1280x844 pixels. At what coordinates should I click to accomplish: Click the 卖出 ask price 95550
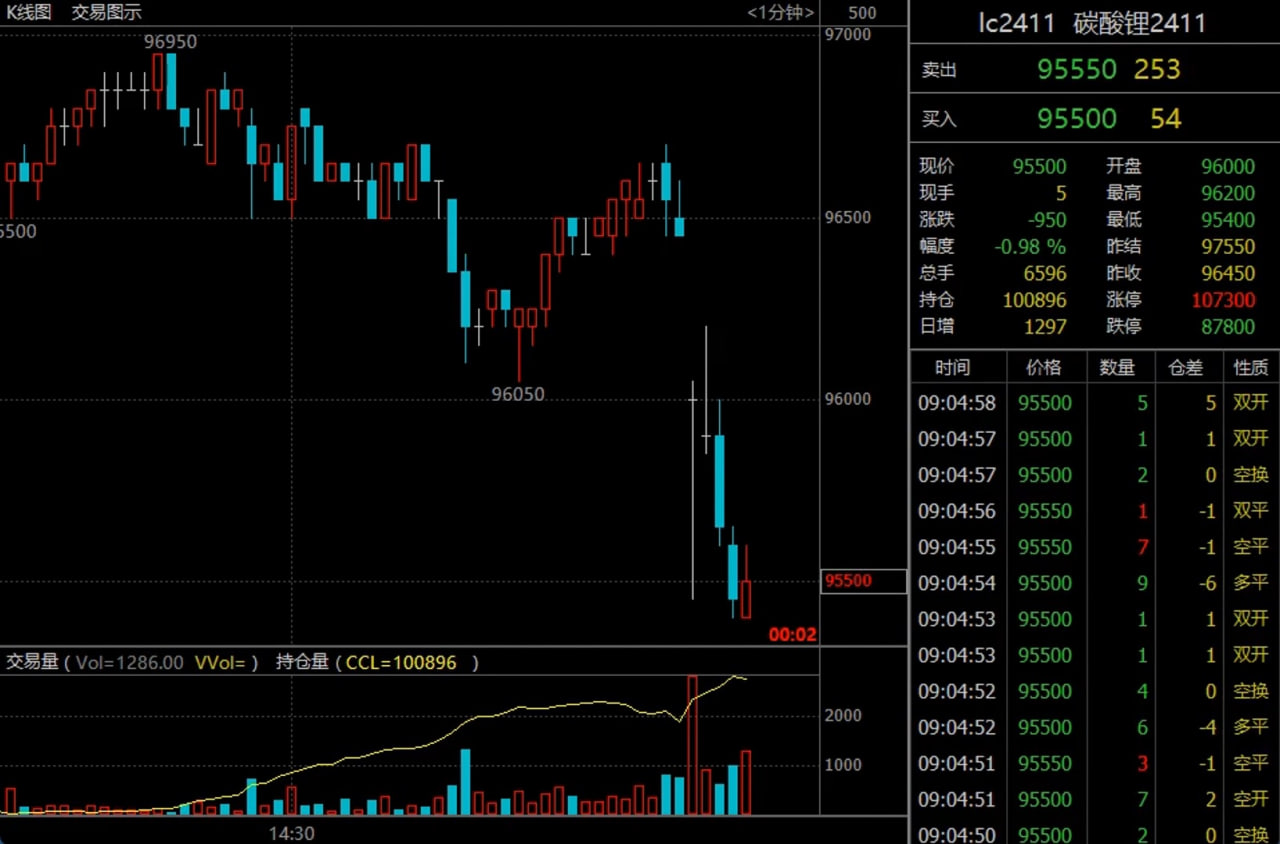click(x=1076, y=69)
